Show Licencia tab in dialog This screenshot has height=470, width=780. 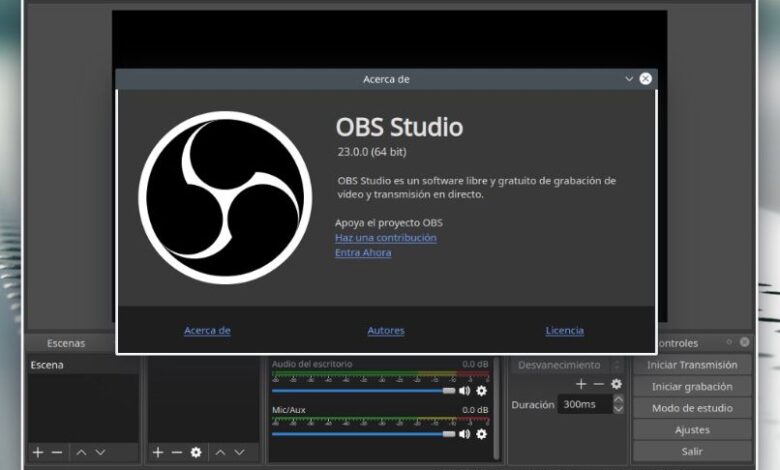coord(565,330)
